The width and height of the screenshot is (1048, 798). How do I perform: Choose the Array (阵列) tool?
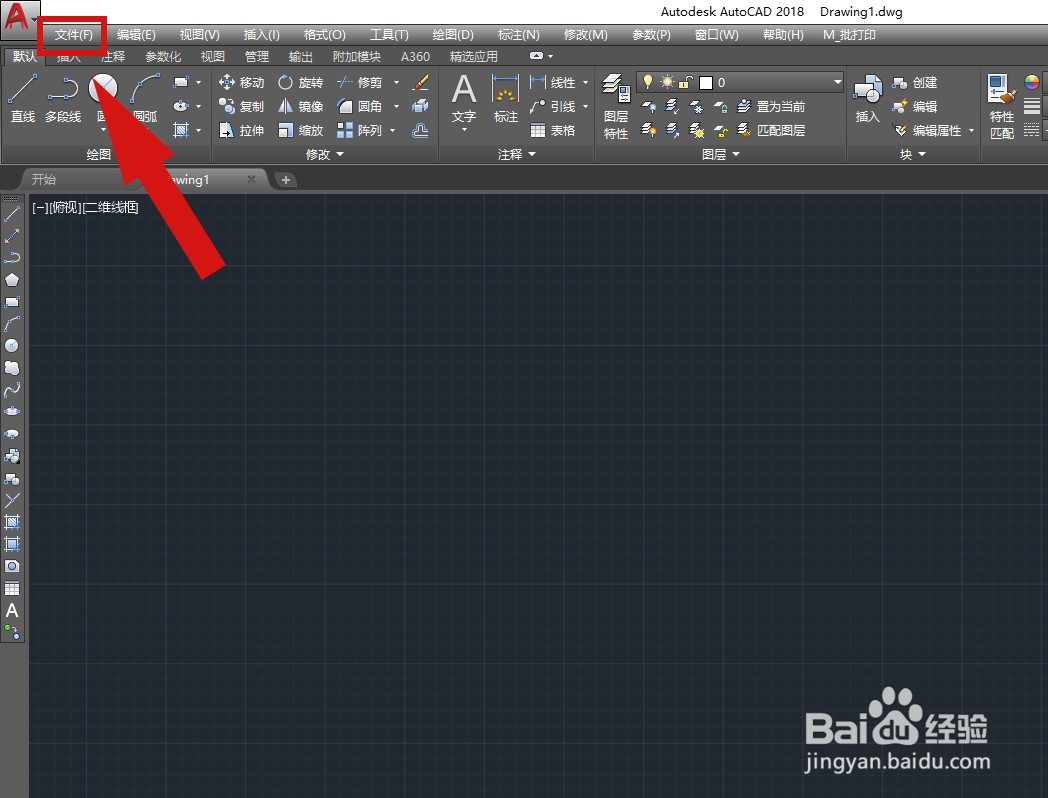click(x=360, y=130)
